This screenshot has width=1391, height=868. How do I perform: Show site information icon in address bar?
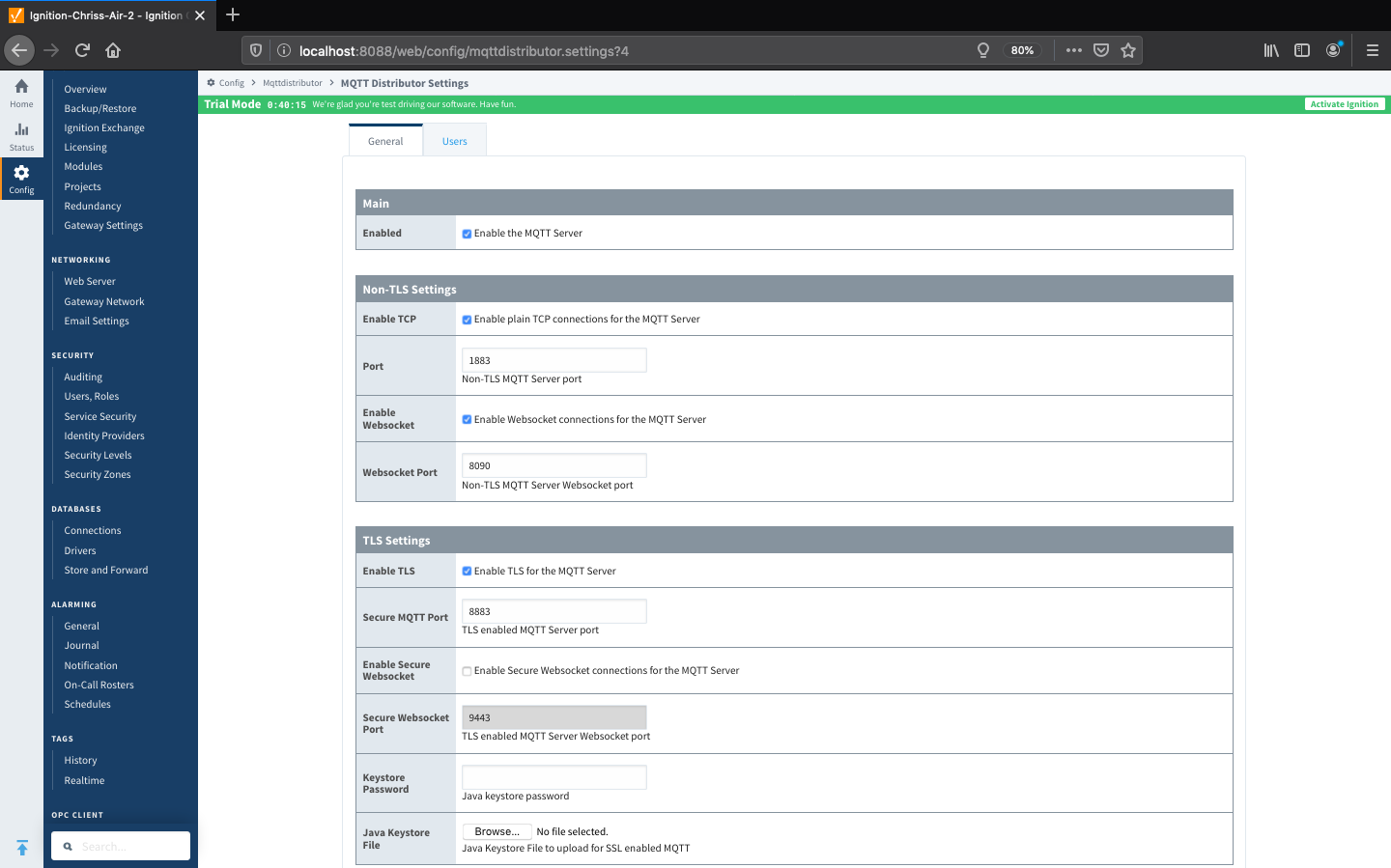click(284, 50)
